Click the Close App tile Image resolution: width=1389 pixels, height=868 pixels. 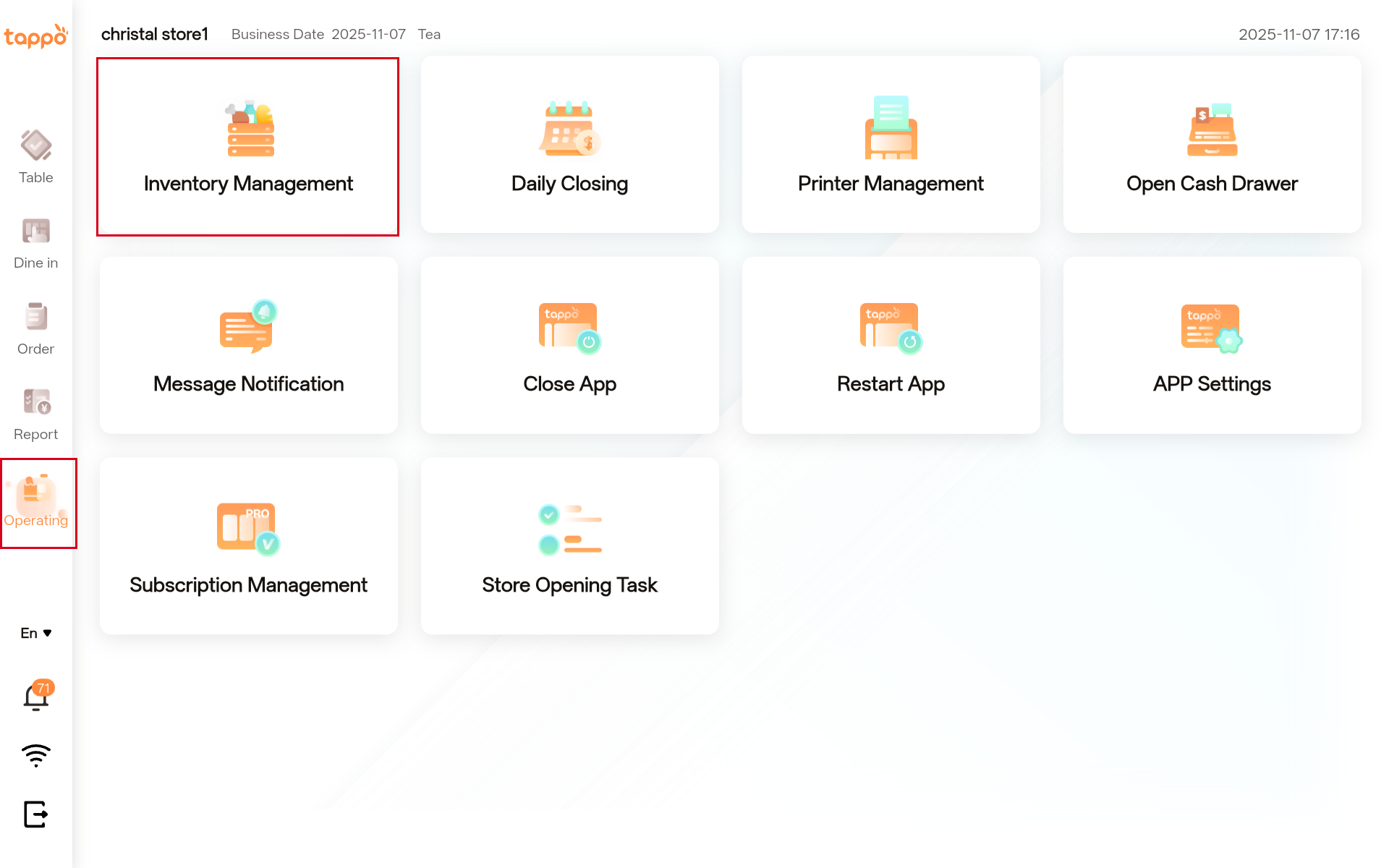[569, 346]
